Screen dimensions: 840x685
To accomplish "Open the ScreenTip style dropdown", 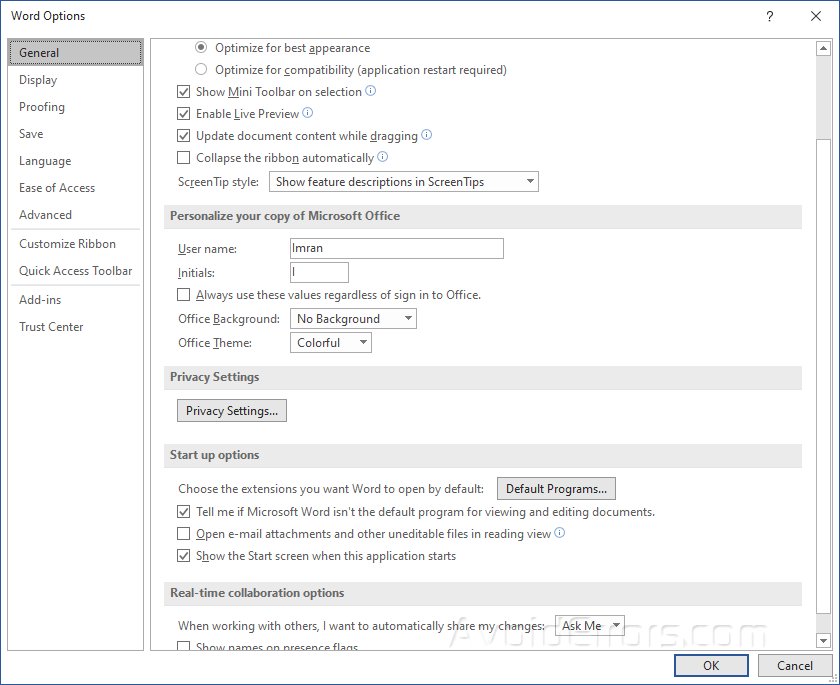I will coord(404,181).
